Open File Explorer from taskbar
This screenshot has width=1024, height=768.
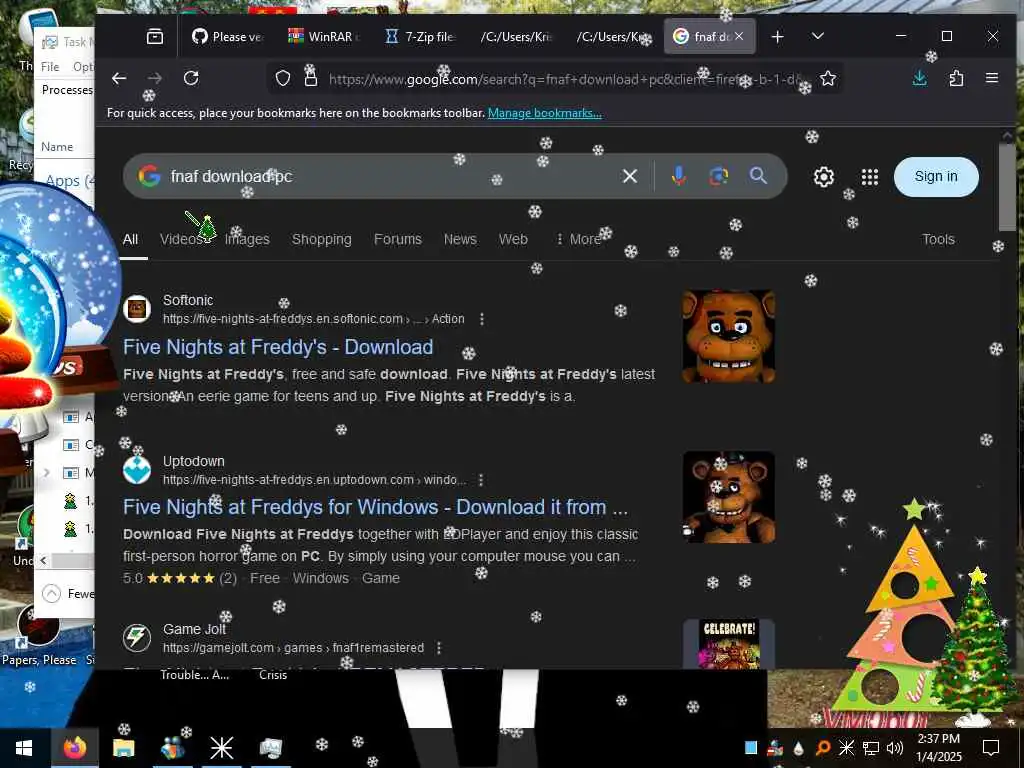[x=123, y=748]
